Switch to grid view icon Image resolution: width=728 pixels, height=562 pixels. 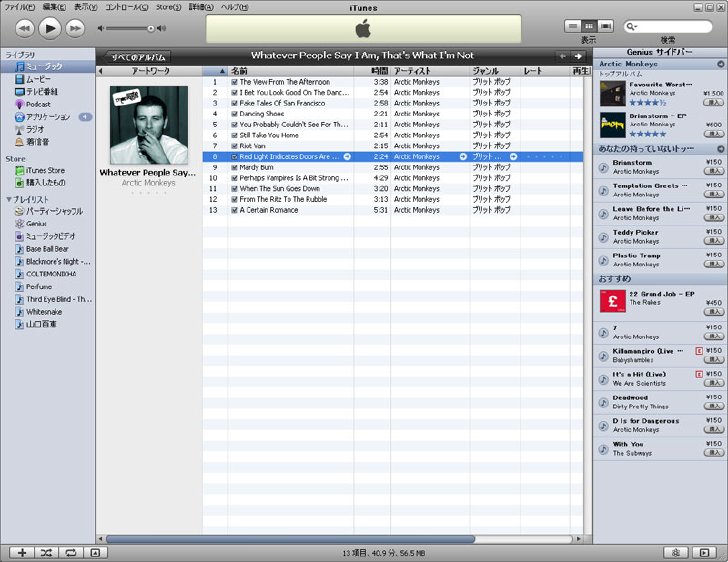click(589, 26)
